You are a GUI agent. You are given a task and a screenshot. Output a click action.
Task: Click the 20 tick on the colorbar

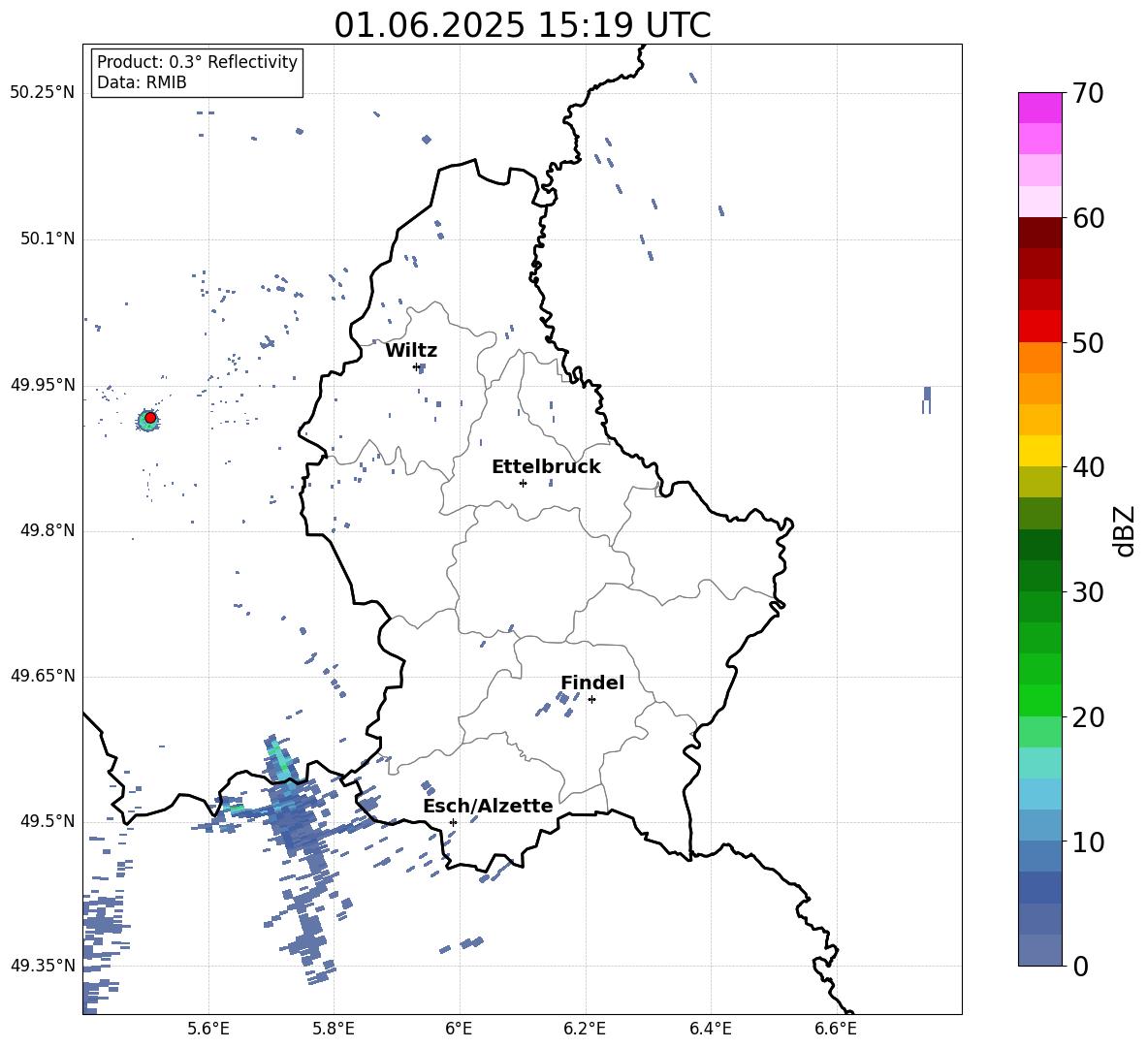pos(1089,716)
